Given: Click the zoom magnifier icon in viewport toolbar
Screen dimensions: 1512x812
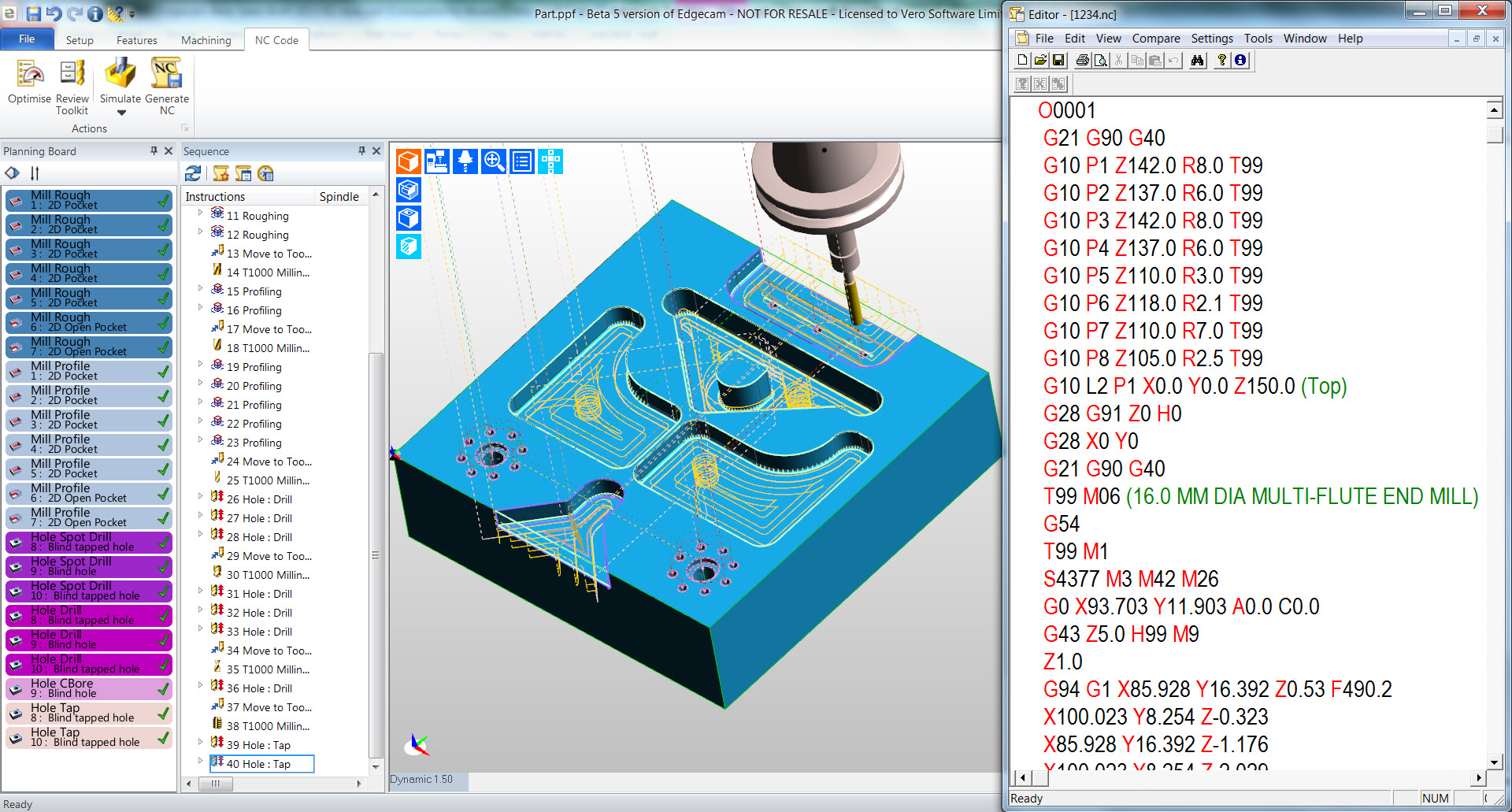Looking at the screenshot, I should point(494,161).
